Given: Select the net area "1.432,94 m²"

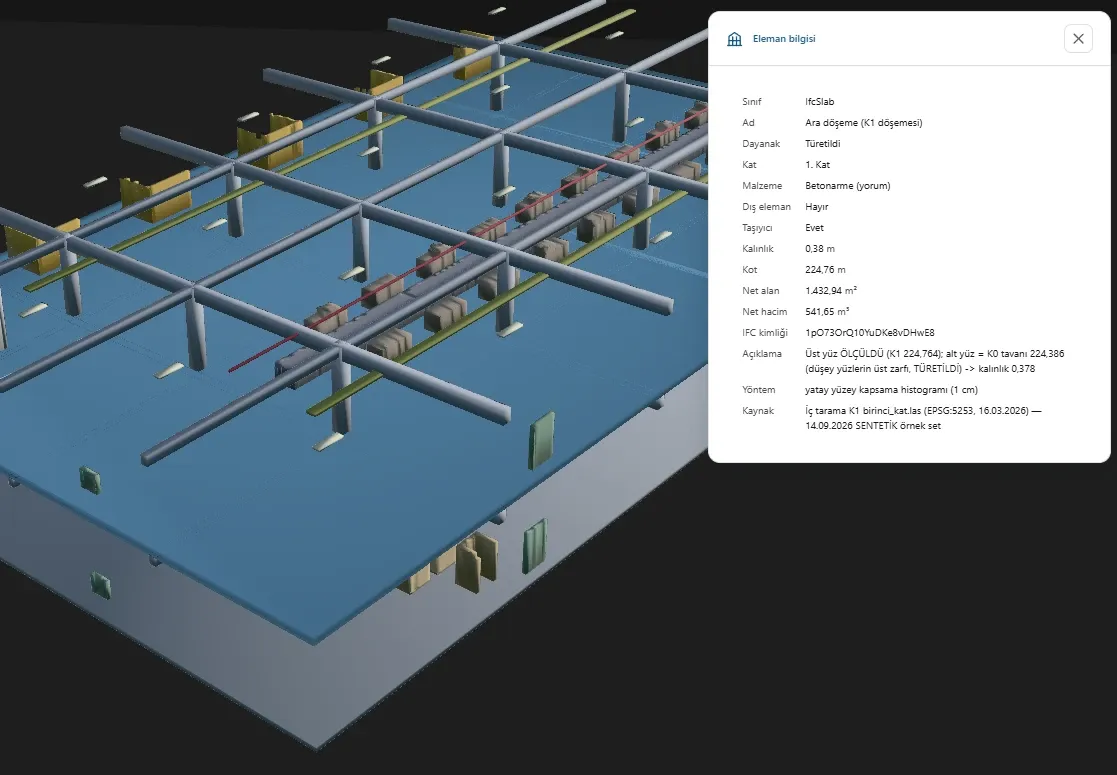Looking at the screenshot, I should (x=831, y=291).
